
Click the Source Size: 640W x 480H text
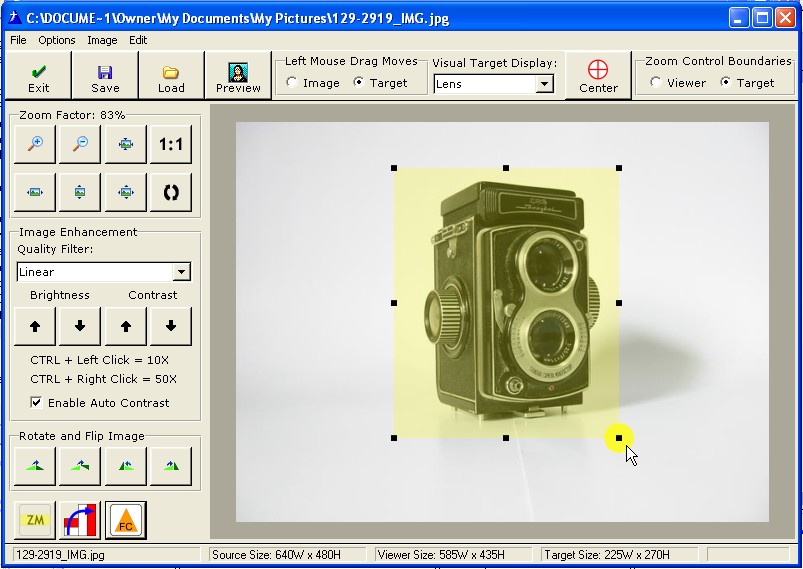(276, 555)
